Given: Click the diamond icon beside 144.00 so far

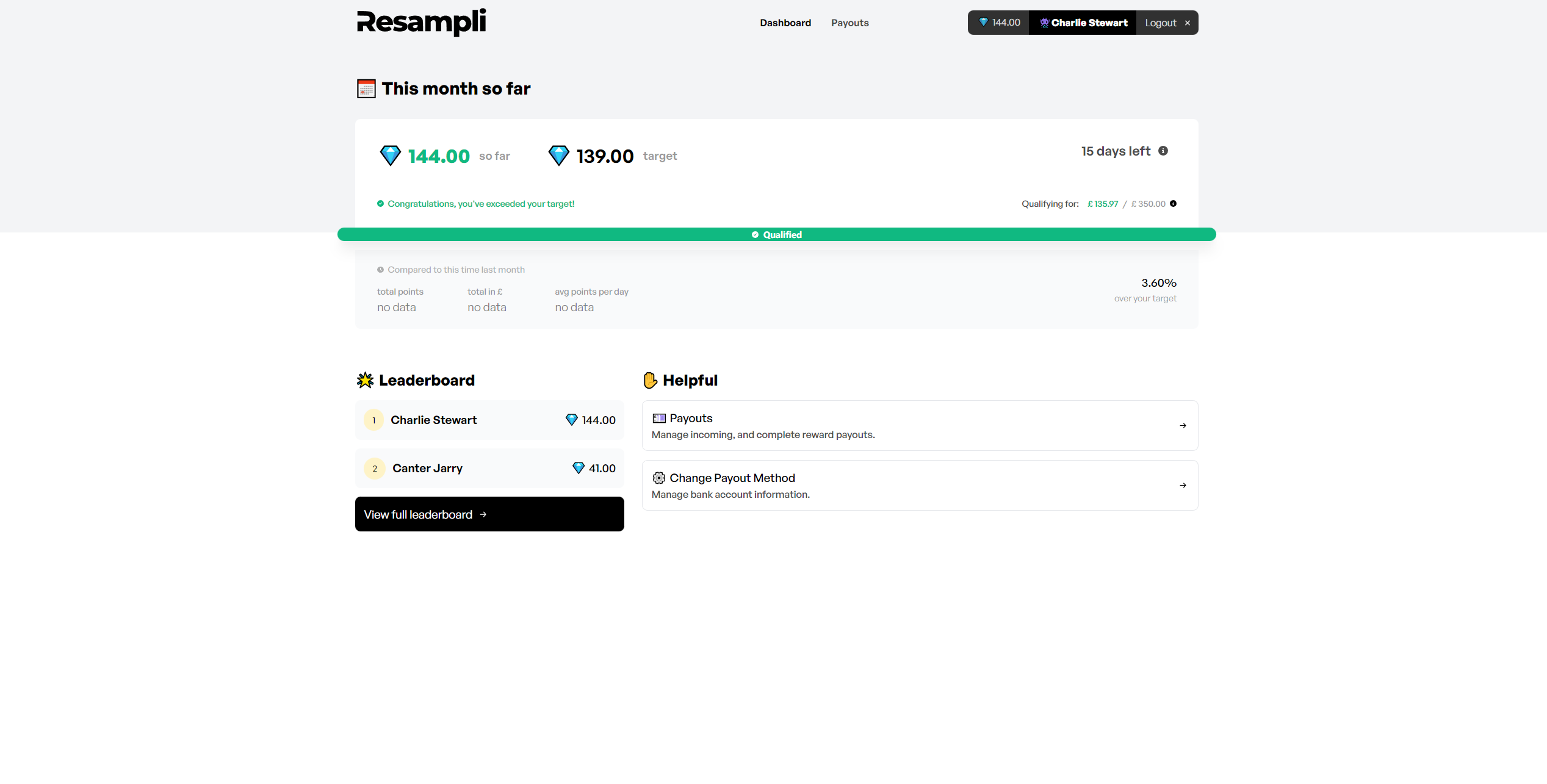Looking at the screenshot, I should pos(390,156).
